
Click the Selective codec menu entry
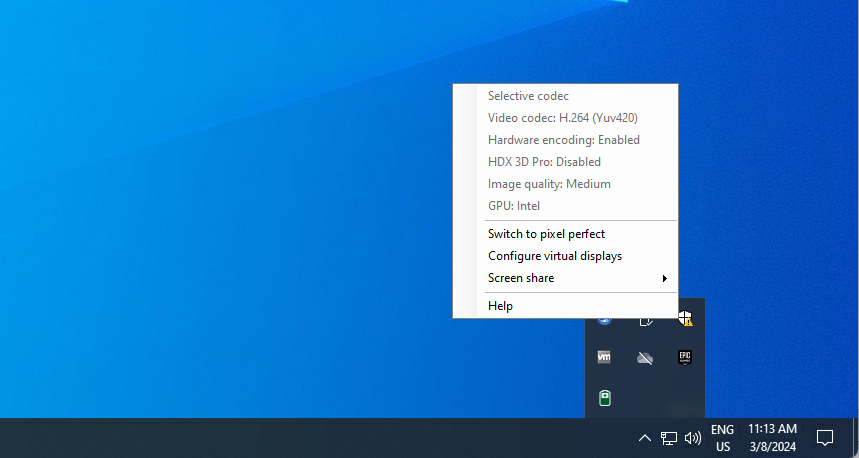528,96
